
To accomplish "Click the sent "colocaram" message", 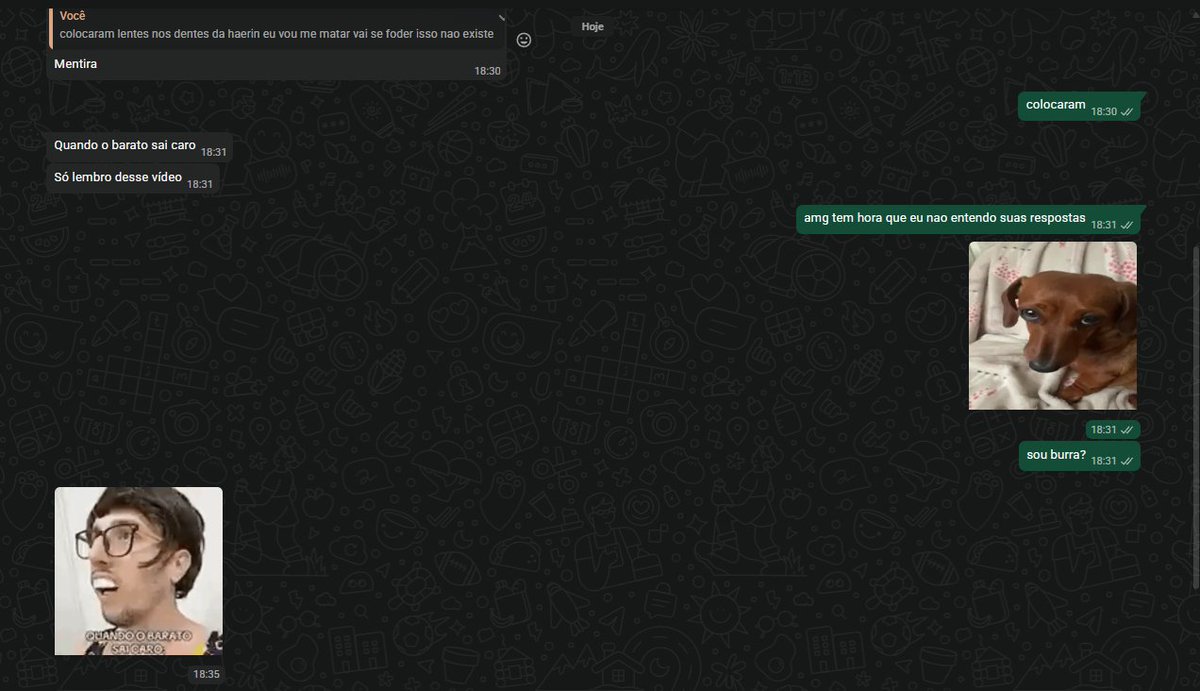I will [x=1079, y=106].
